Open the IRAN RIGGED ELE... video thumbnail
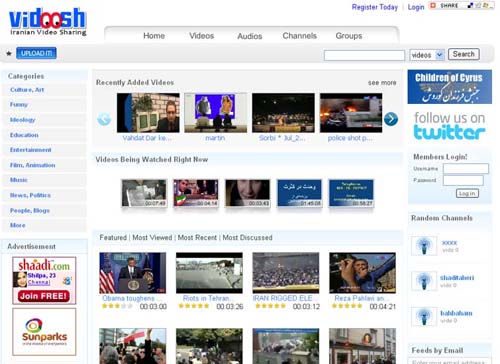 point(286,273)
